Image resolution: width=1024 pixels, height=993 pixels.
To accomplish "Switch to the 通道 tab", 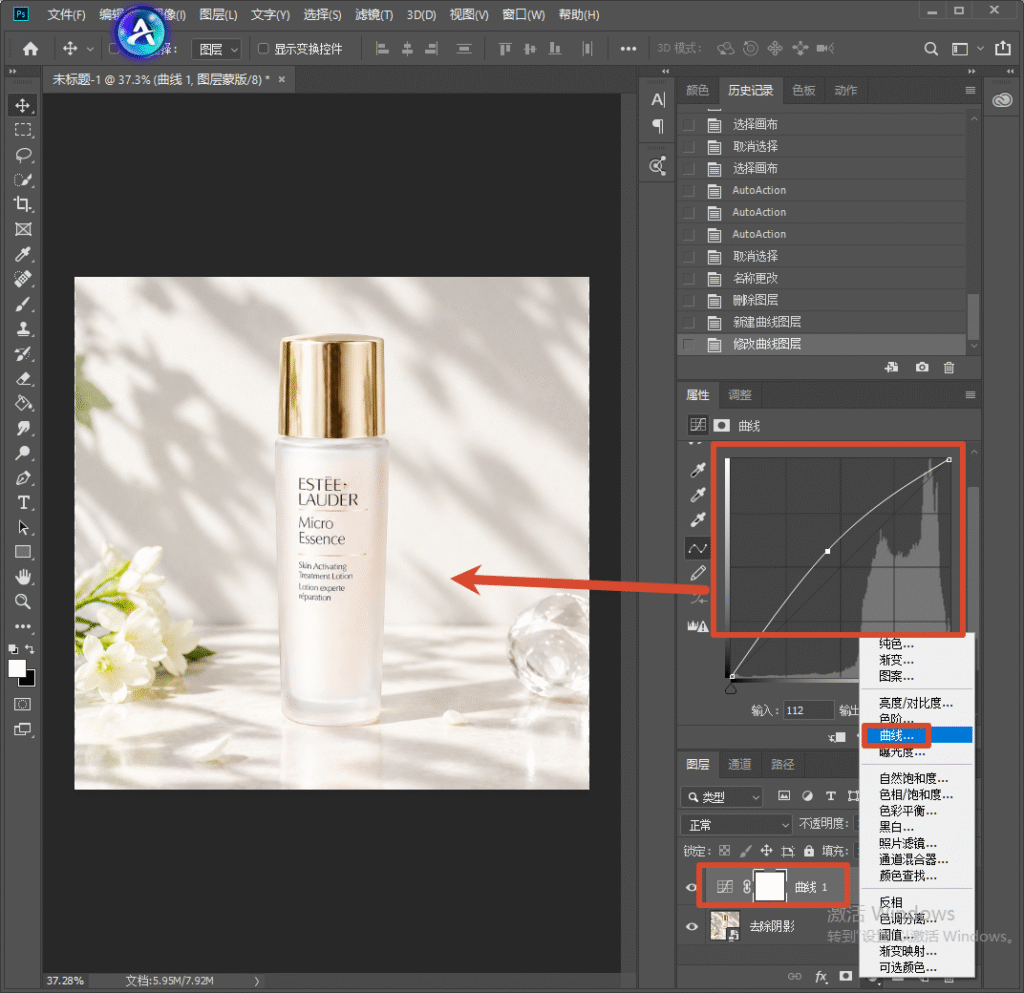I will point(739,764).
